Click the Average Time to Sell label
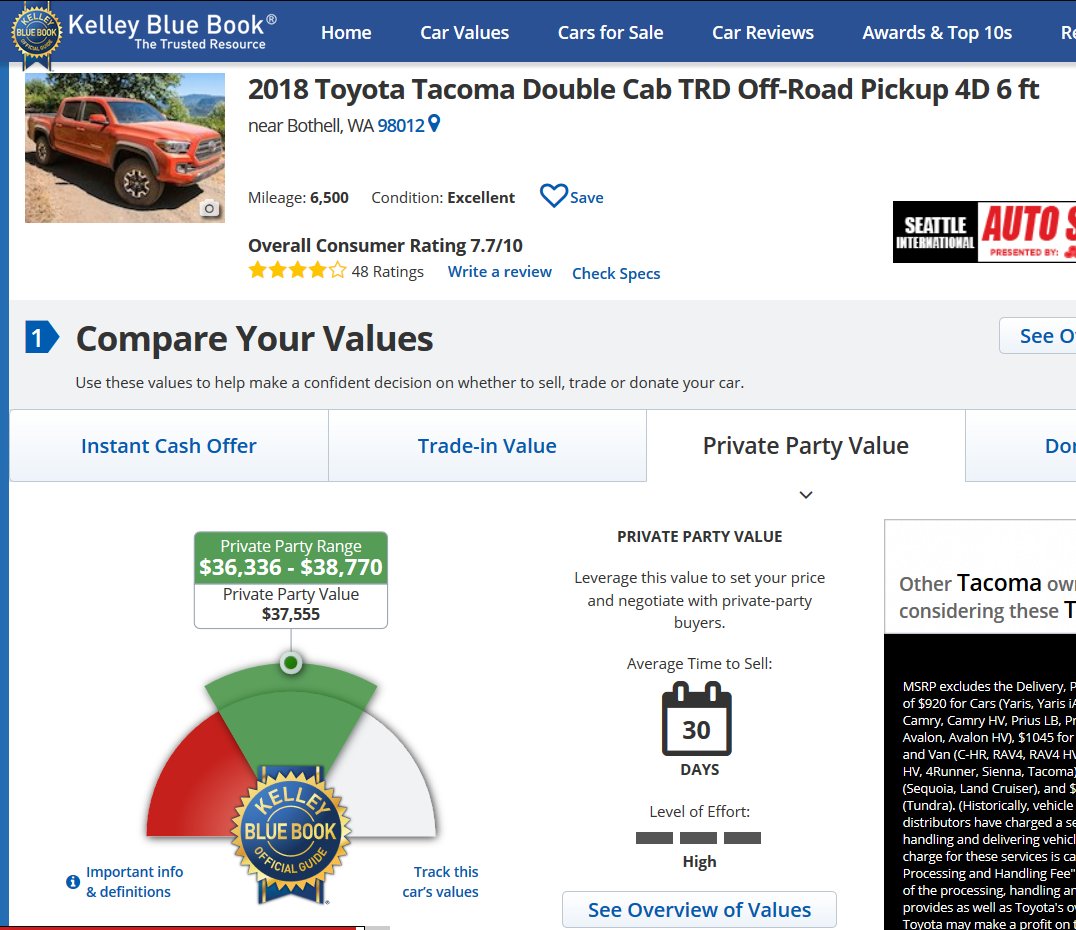 click(699, 664)
